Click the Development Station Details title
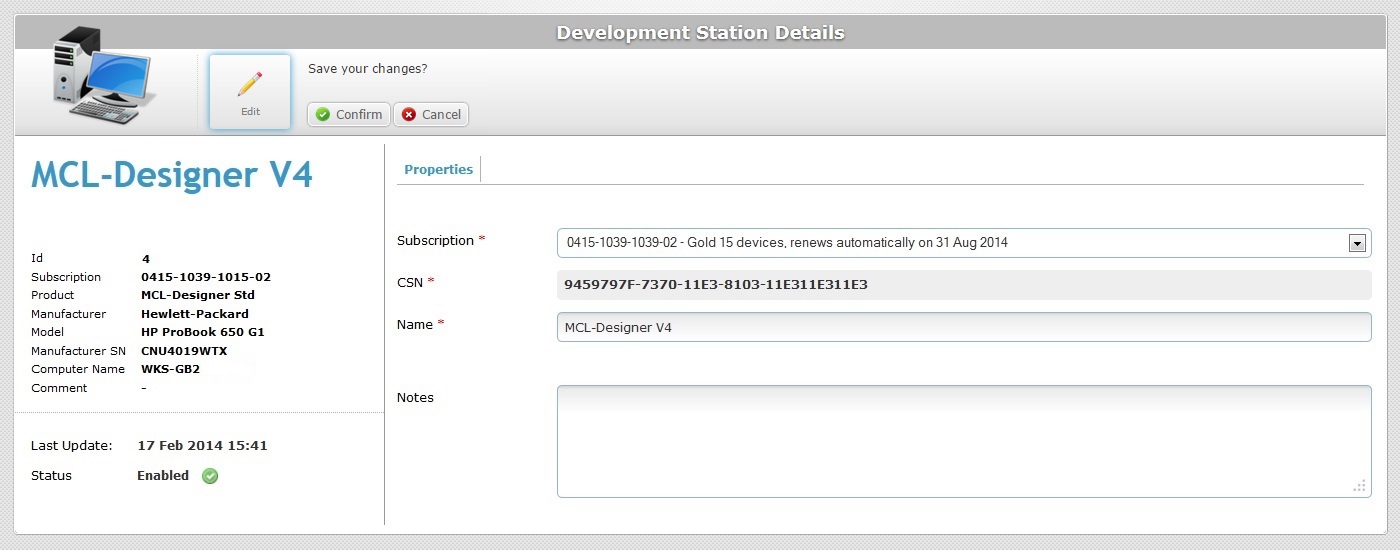The width and height of the screenshot is (1400, 550). [x=700, y=33]
